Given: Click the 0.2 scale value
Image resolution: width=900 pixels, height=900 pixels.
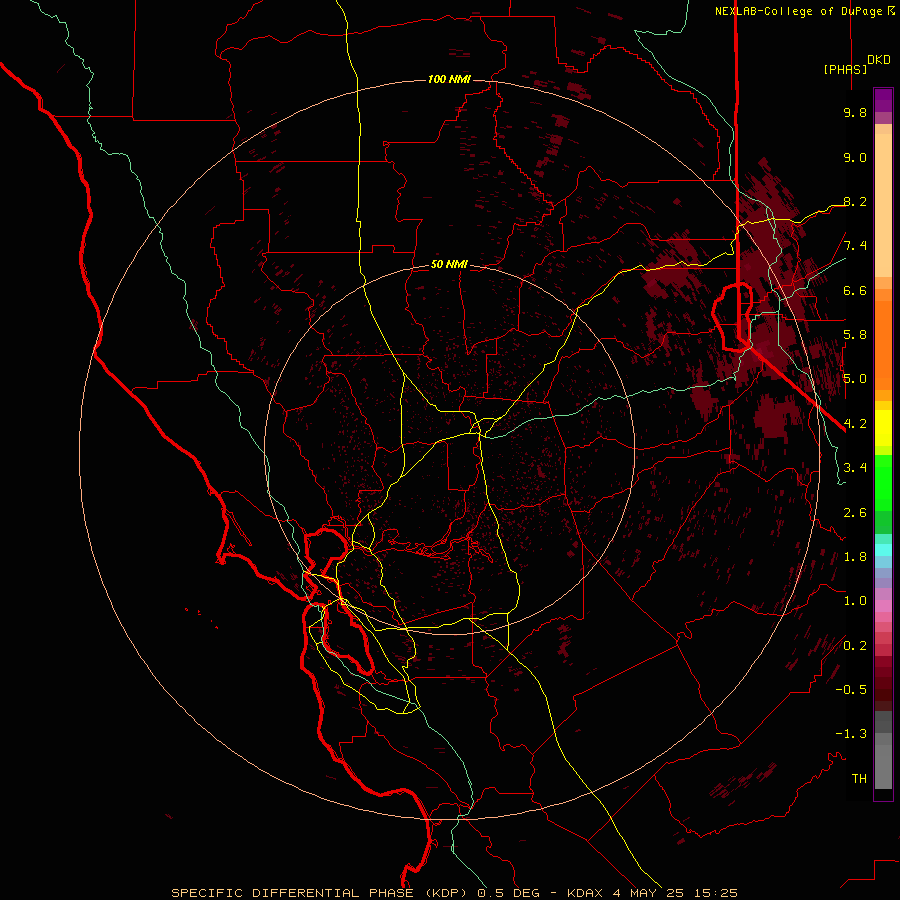Looking at the screenshot, I should pos(855,646).
